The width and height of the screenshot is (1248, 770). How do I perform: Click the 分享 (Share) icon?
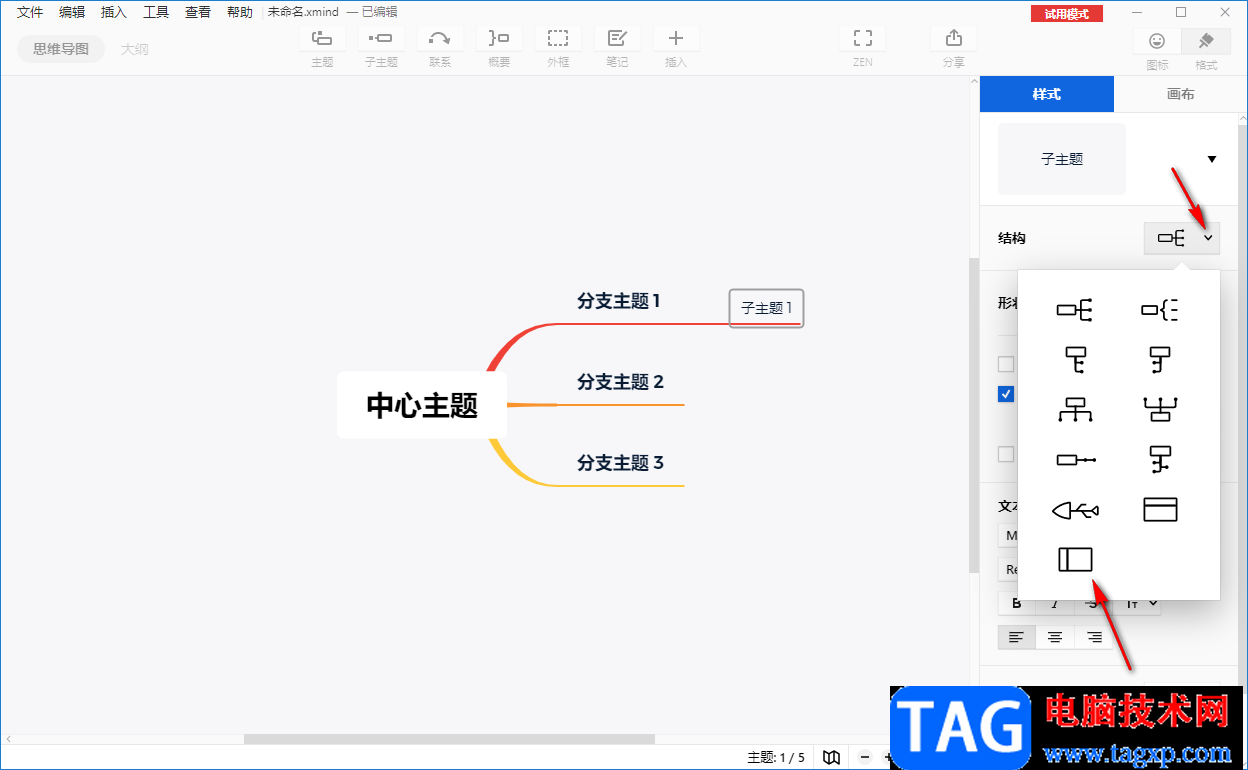pos(953,39)
